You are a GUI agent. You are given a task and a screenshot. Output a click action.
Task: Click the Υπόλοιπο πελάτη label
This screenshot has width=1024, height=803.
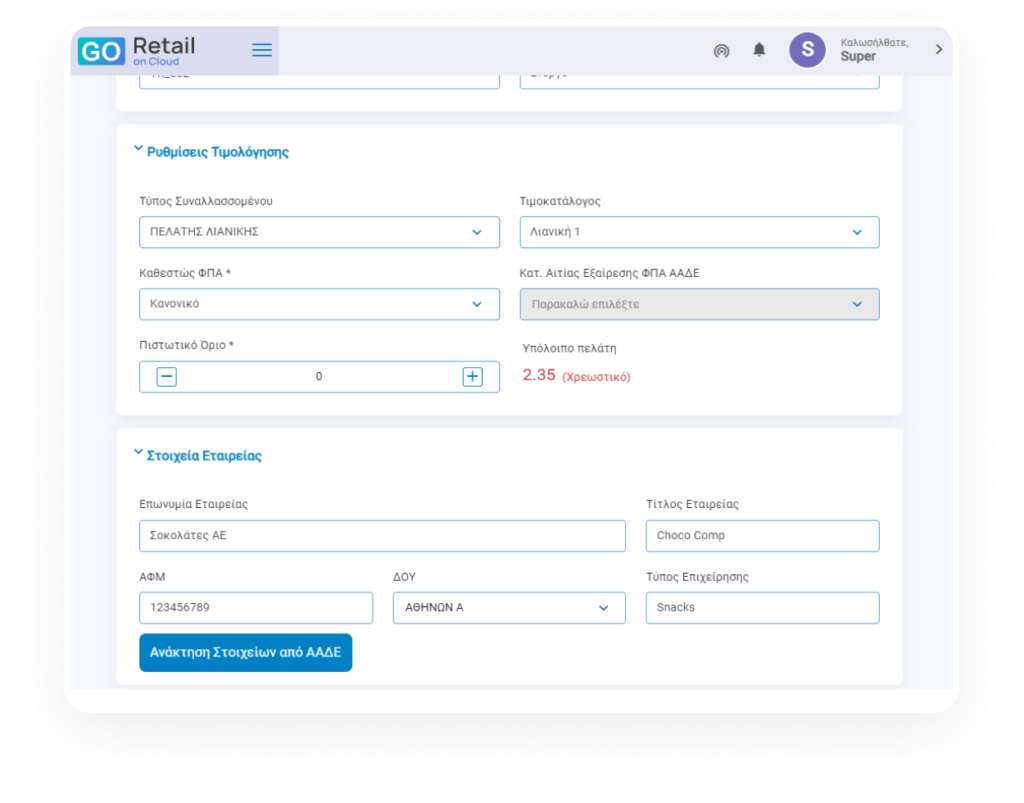[569, 349]
